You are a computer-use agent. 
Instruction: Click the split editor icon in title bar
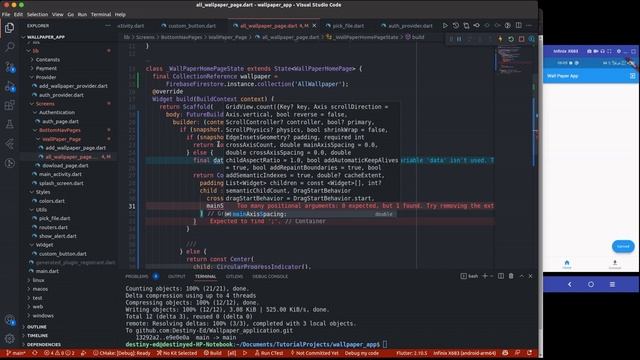(x=518, y=25)
